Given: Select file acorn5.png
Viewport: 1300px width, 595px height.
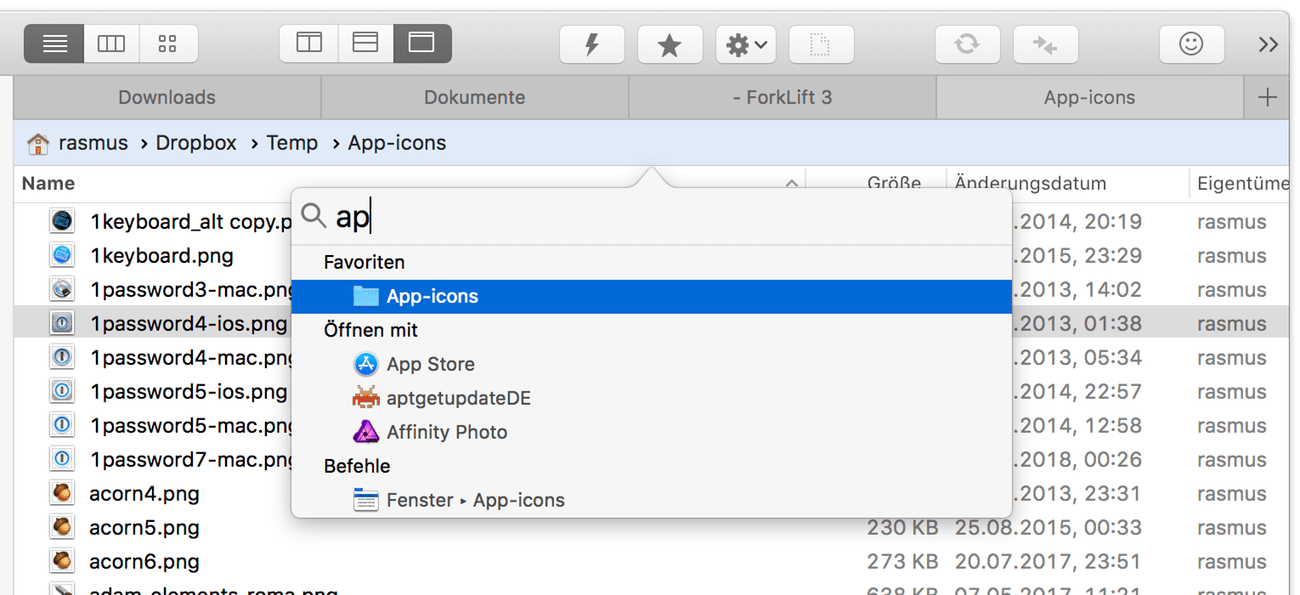Looking at the screenshot, I should point(144,528).
